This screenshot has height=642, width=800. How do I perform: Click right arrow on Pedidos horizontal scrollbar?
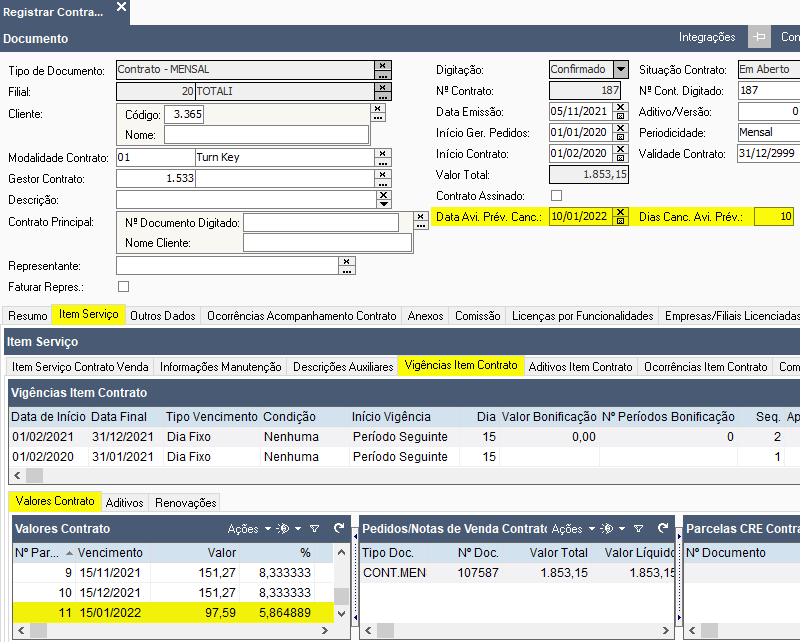(665, 630)
